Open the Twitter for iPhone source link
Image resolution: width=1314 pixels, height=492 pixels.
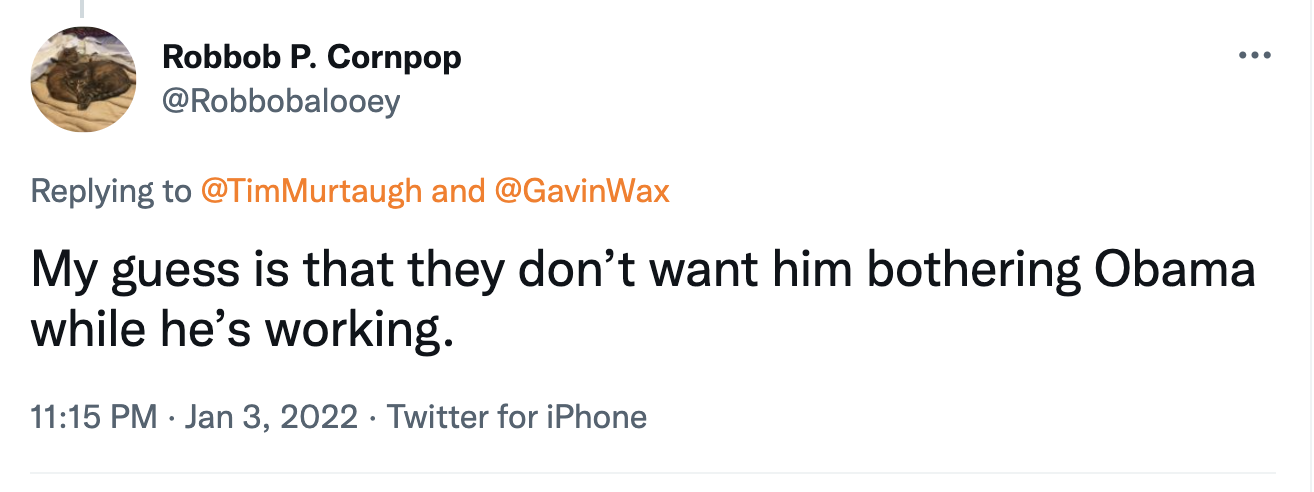tap(516, 416)
